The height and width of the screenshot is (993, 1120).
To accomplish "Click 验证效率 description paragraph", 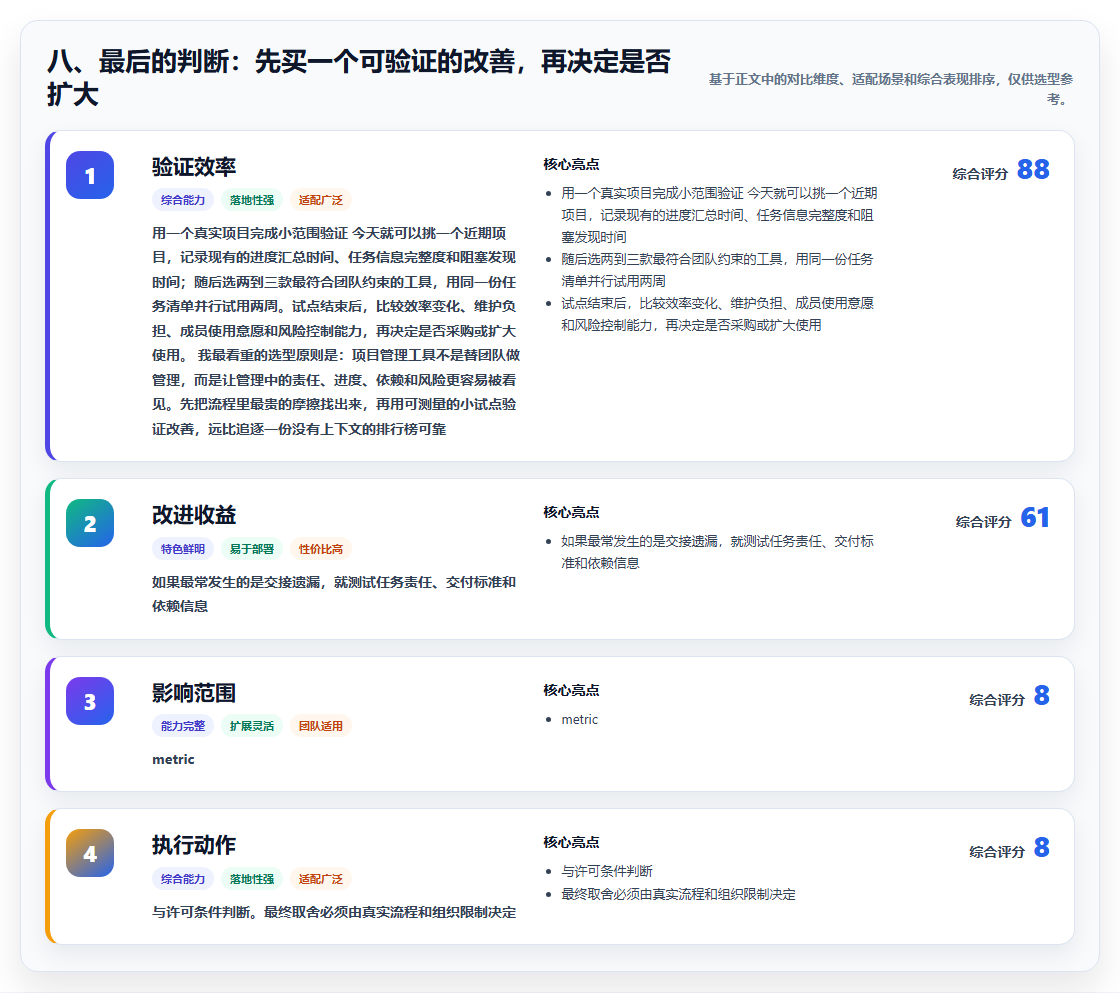I will coord(336,331).
